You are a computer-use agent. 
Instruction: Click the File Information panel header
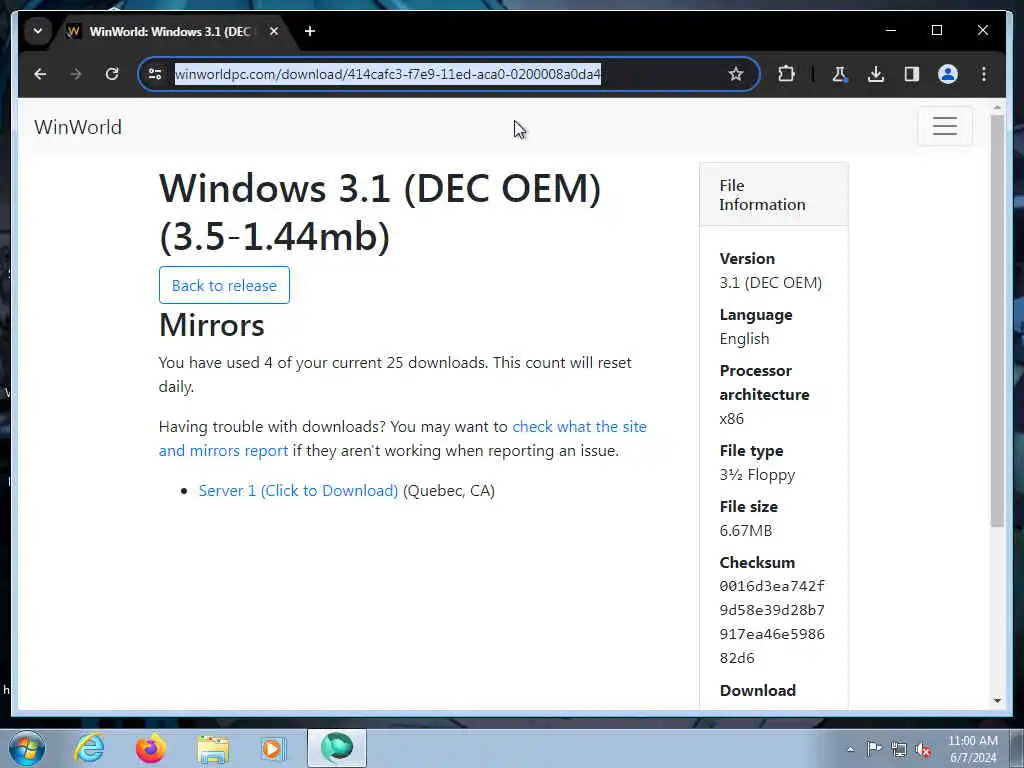[774, 195]
